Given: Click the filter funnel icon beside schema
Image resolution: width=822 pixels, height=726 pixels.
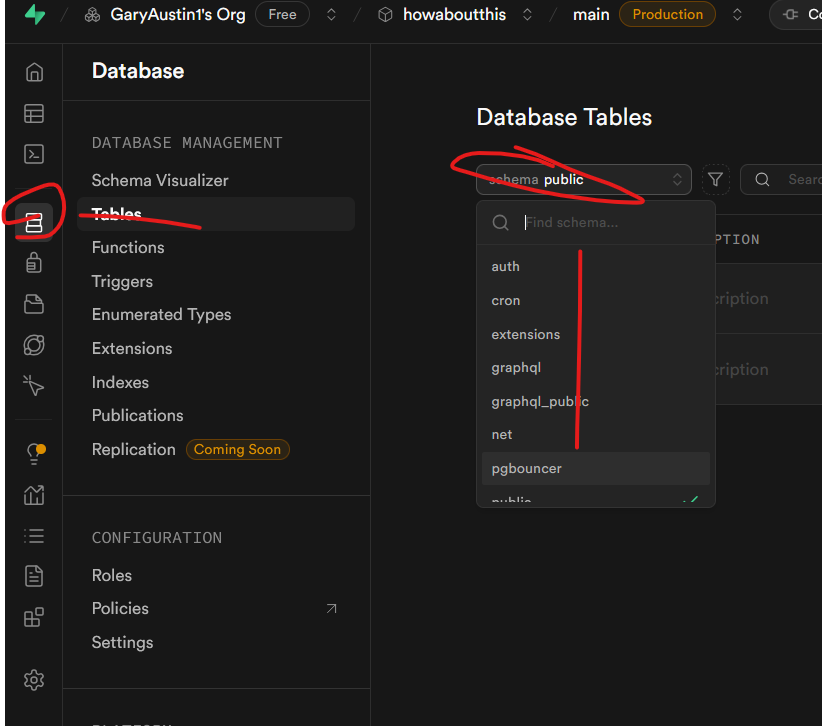Looking at the screenshot, I should 715,180.
